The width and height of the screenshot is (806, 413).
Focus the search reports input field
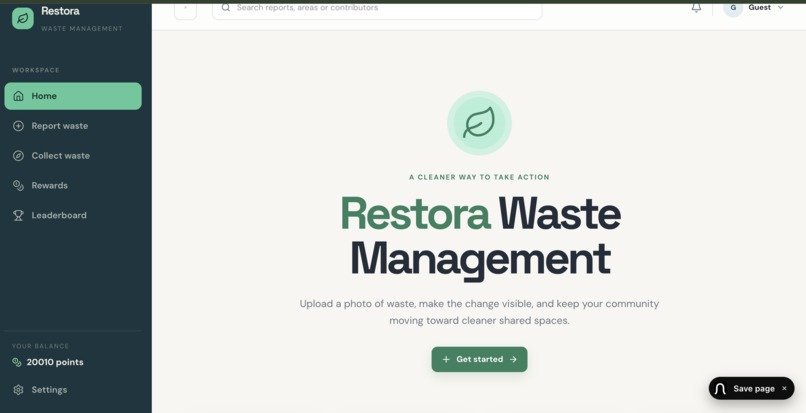pyautogui.click(x=377, y=9)
